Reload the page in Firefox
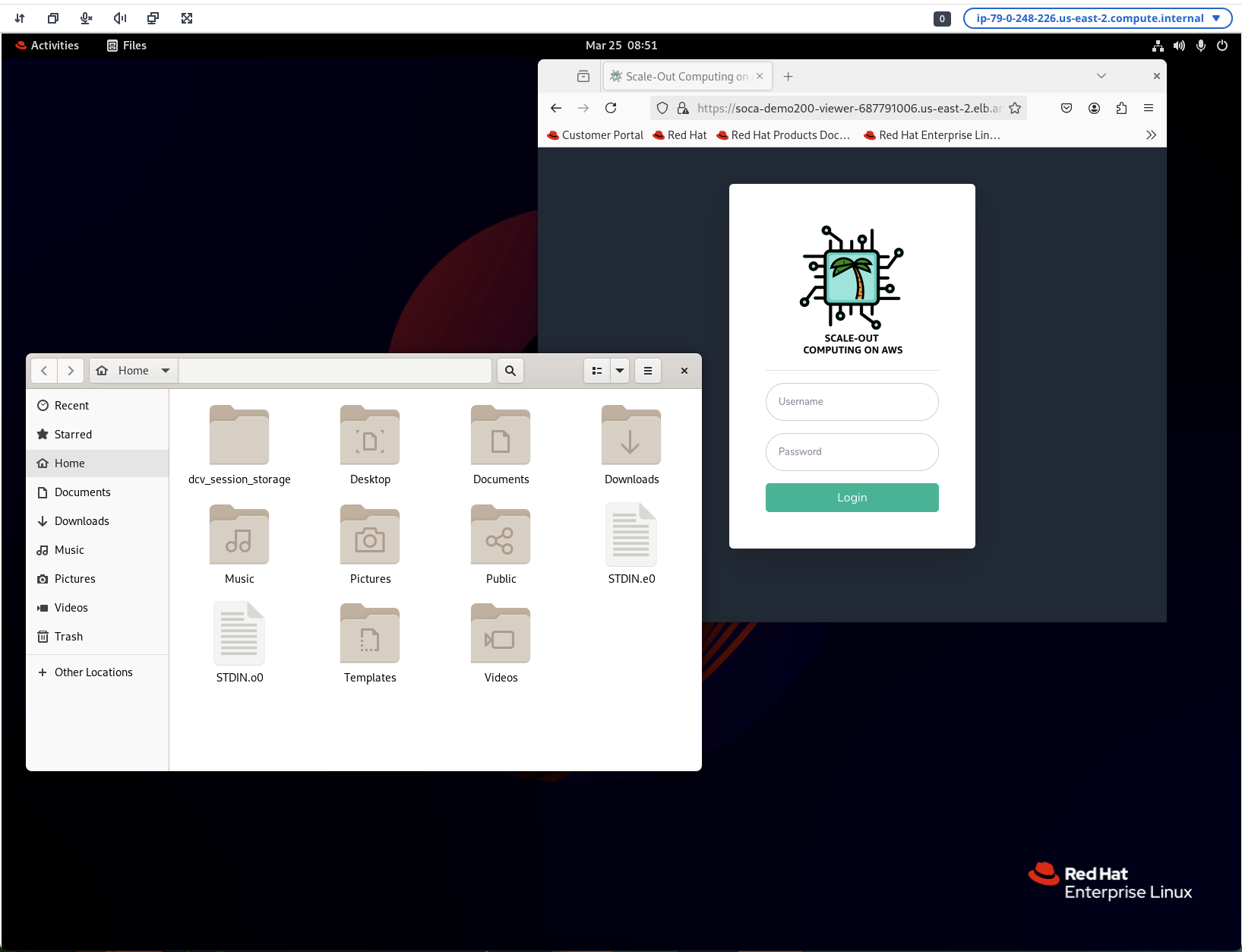The width and height of the screenshot is (1242, 952). 611,108
